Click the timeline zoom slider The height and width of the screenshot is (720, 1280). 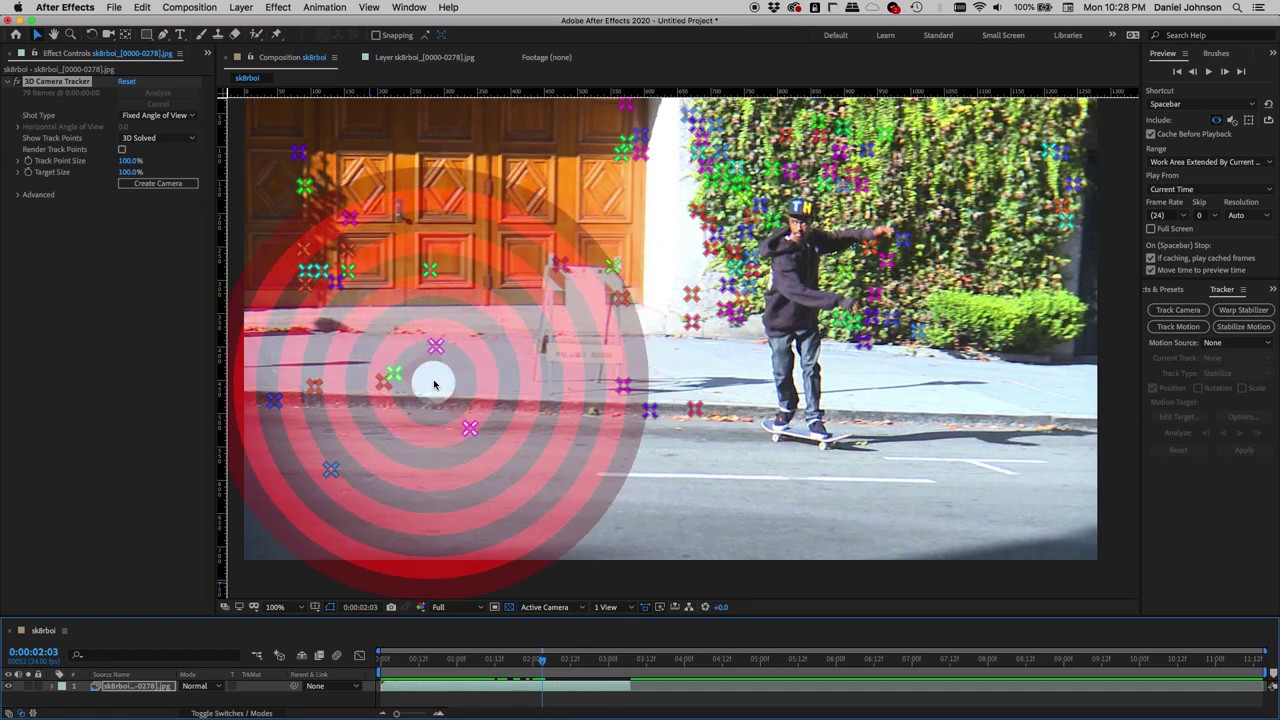point(396,713)
